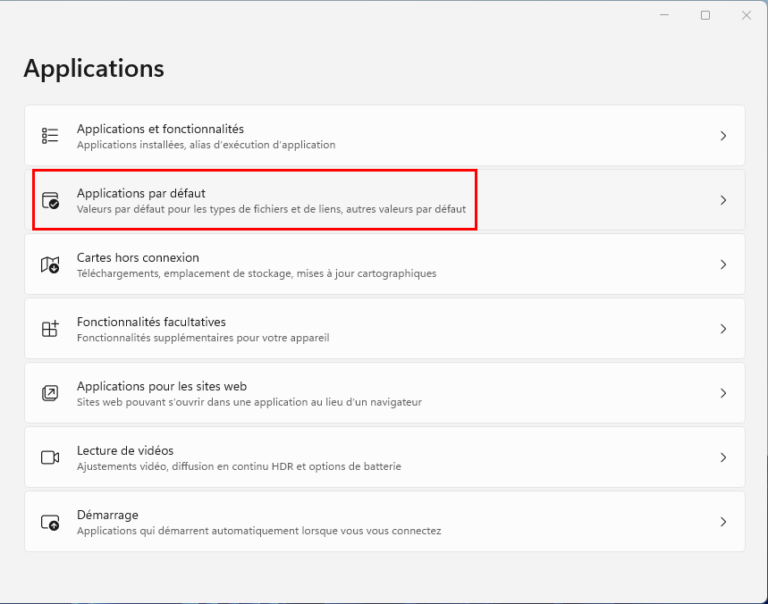
Task: Click the Lecture de vidéos camera icon
Action: pos(50,457)
